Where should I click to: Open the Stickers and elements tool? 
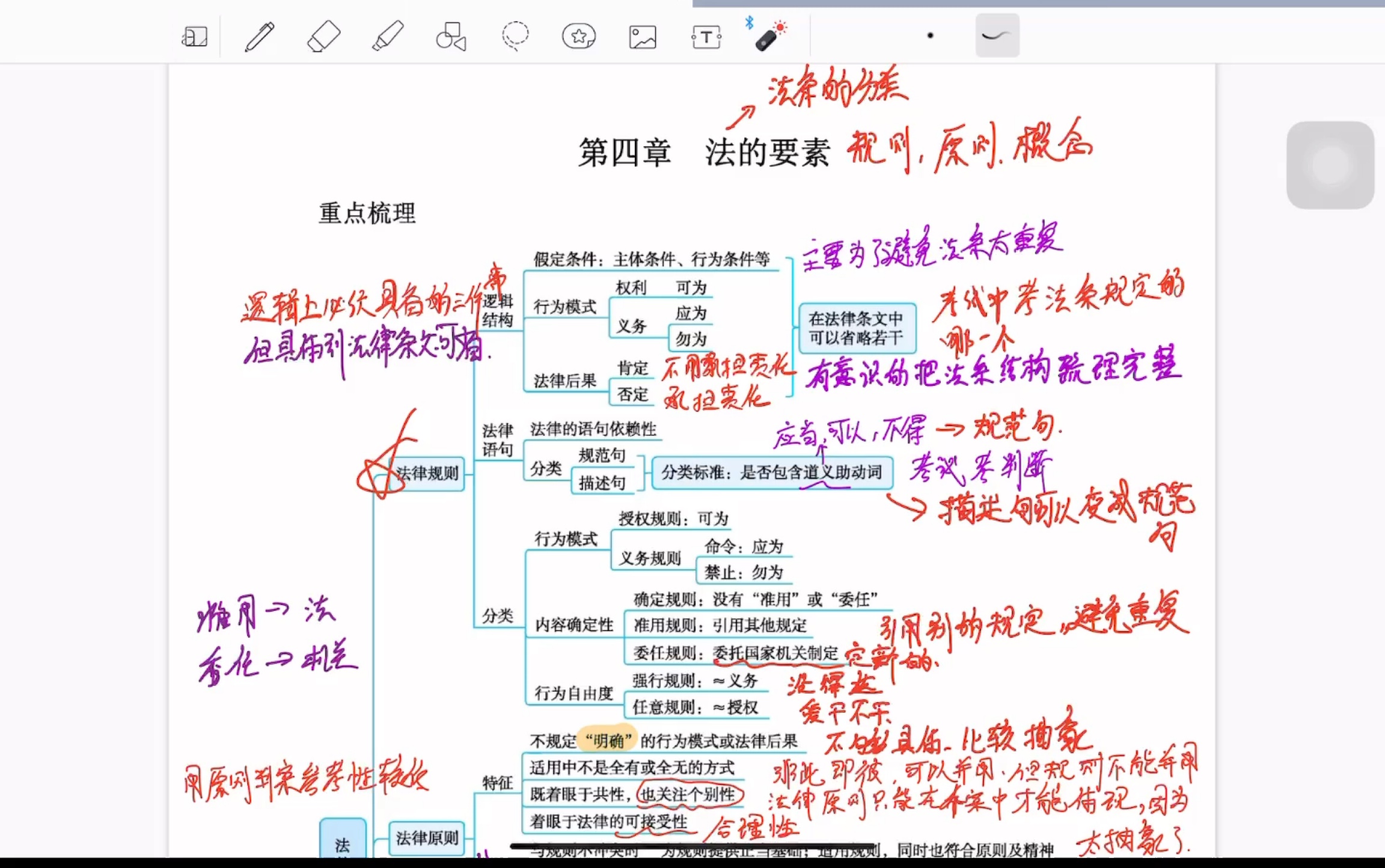point(579,37)
